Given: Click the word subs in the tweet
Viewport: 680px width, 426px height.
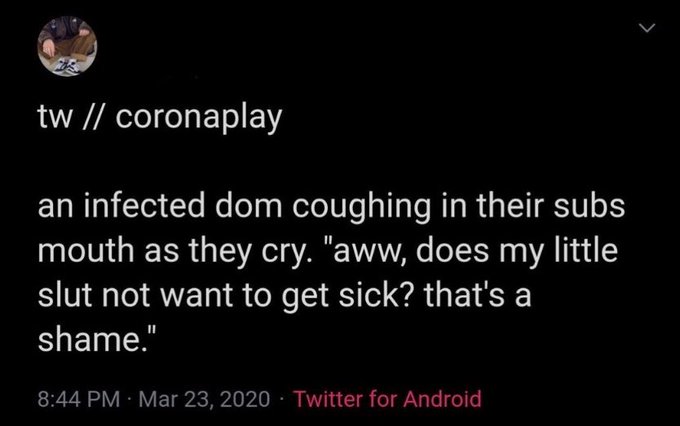Looking at the screenshot, I should tap(589, 206).
